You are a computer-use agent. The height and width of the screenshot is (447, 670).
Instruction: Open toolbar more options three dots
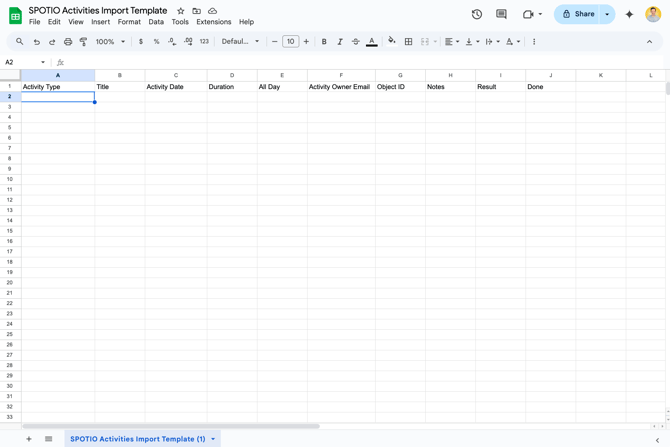click(x=534, y=41)
